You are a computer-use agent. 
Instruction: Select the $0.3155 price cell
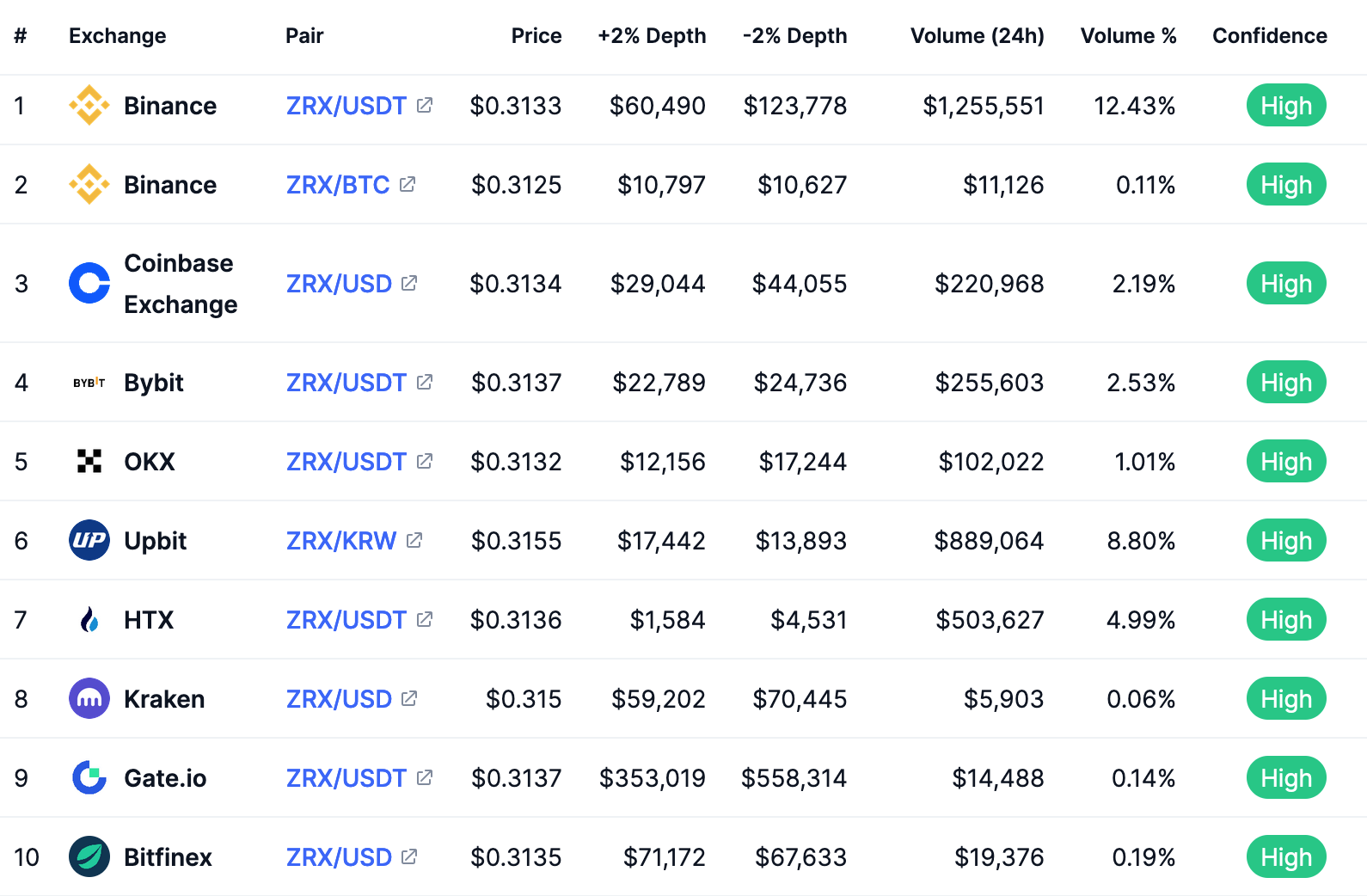(x=516, y=541)
